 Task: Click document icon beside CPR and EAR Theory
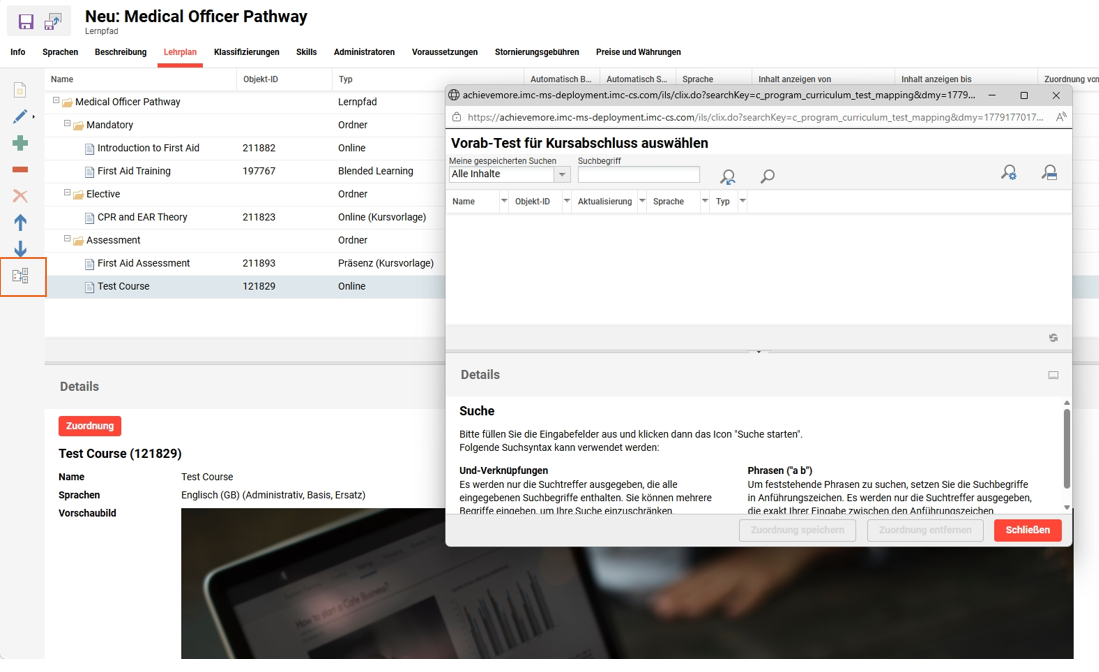tap(90, 218)
